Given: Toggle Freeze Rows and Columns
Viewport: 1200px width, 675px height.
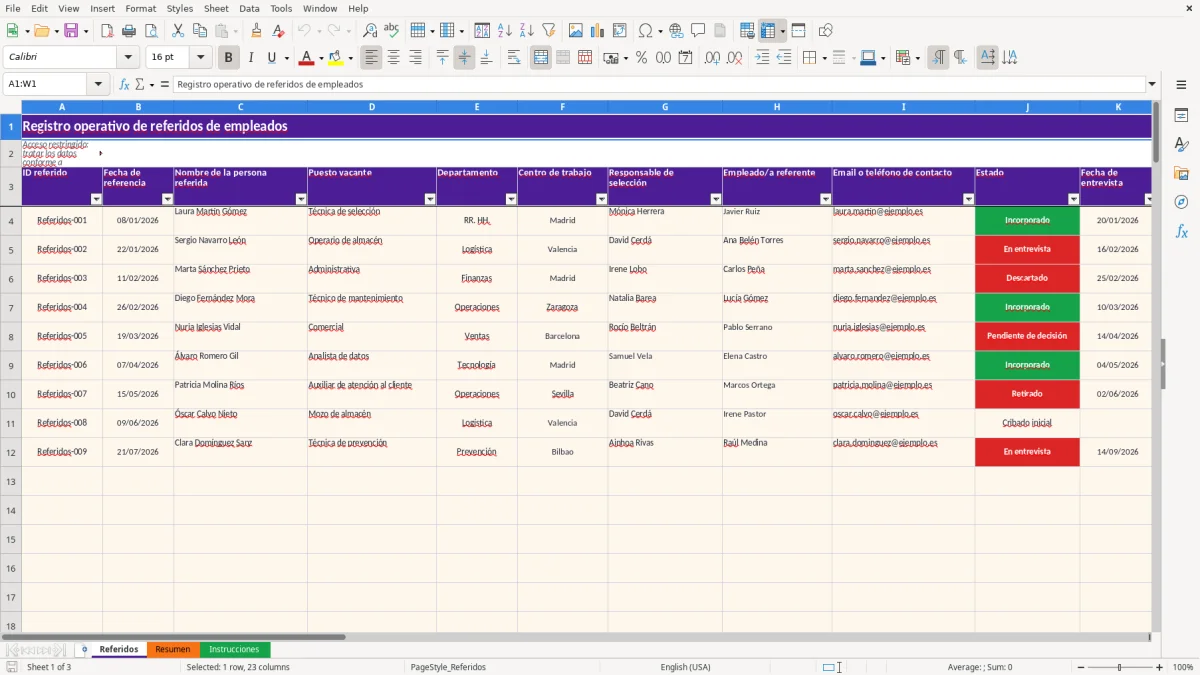Looking at the screenshot, I should click(768, 31).
